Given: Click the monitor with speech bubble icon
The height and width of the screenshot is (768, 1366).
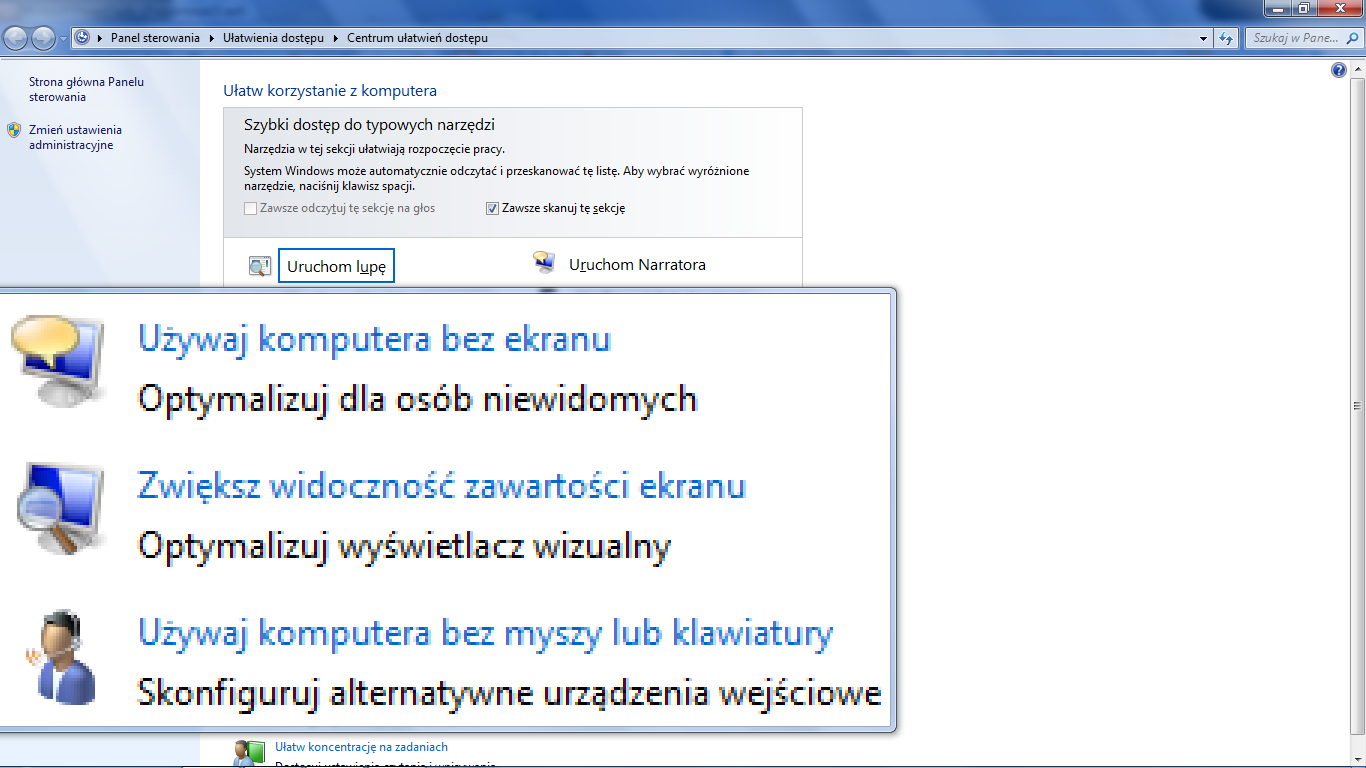Looking at the screenshot, I should [57, 359].
